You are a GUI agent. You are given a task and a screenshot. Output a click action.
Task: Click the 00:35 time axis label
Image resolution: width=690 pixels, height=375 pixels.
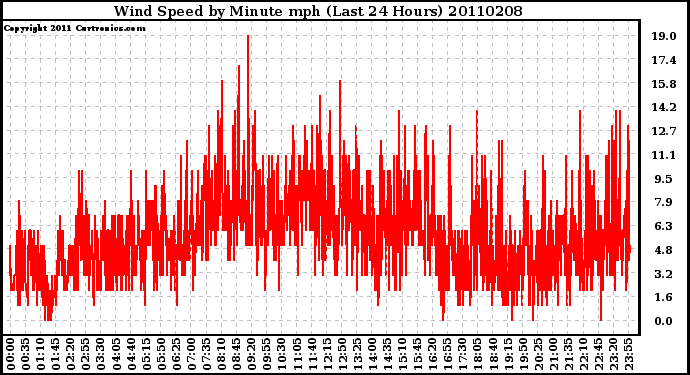(26, 354)
